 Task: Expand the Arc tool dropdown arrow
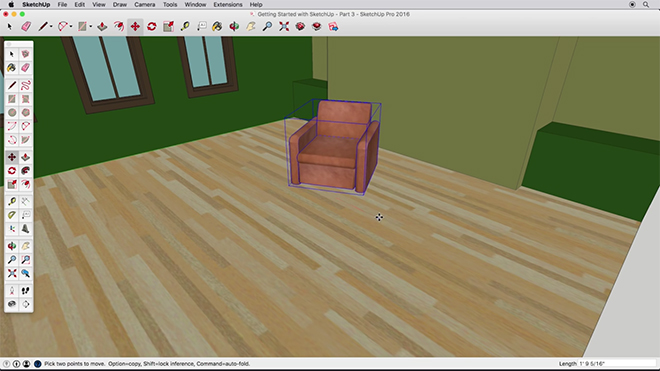[x=71, y=27]
